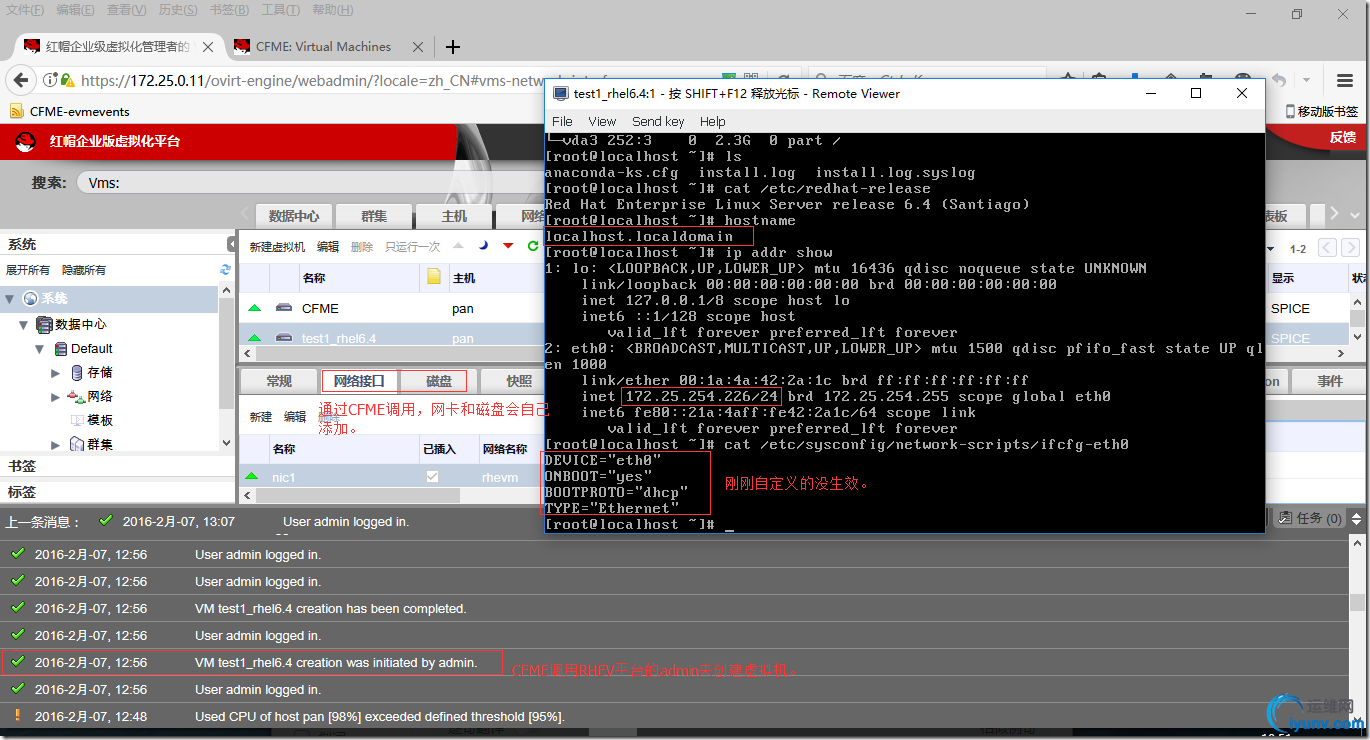Select the CFME virtual machine row

tap(392, 308)
